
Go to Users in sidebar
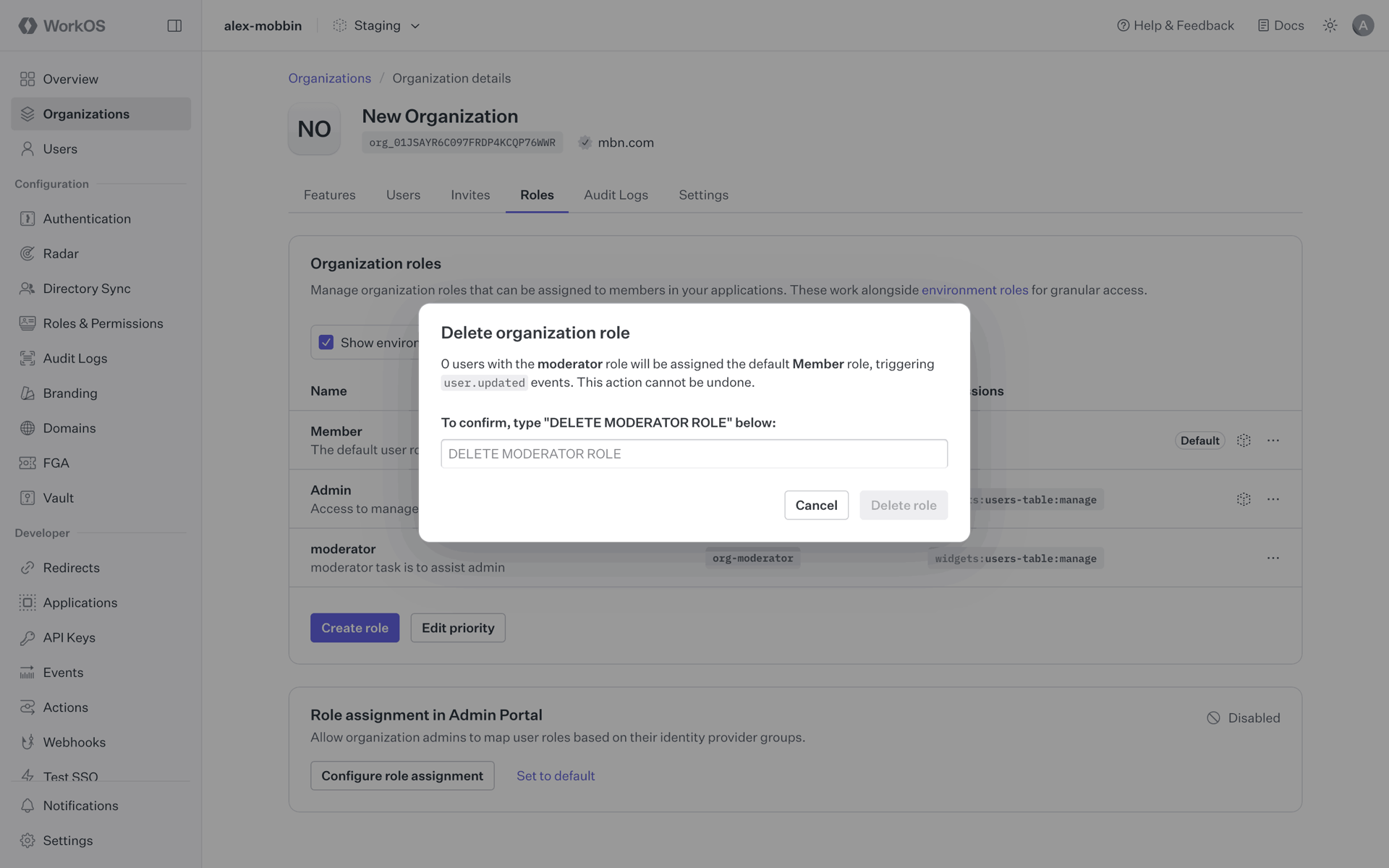click(101, 148)
